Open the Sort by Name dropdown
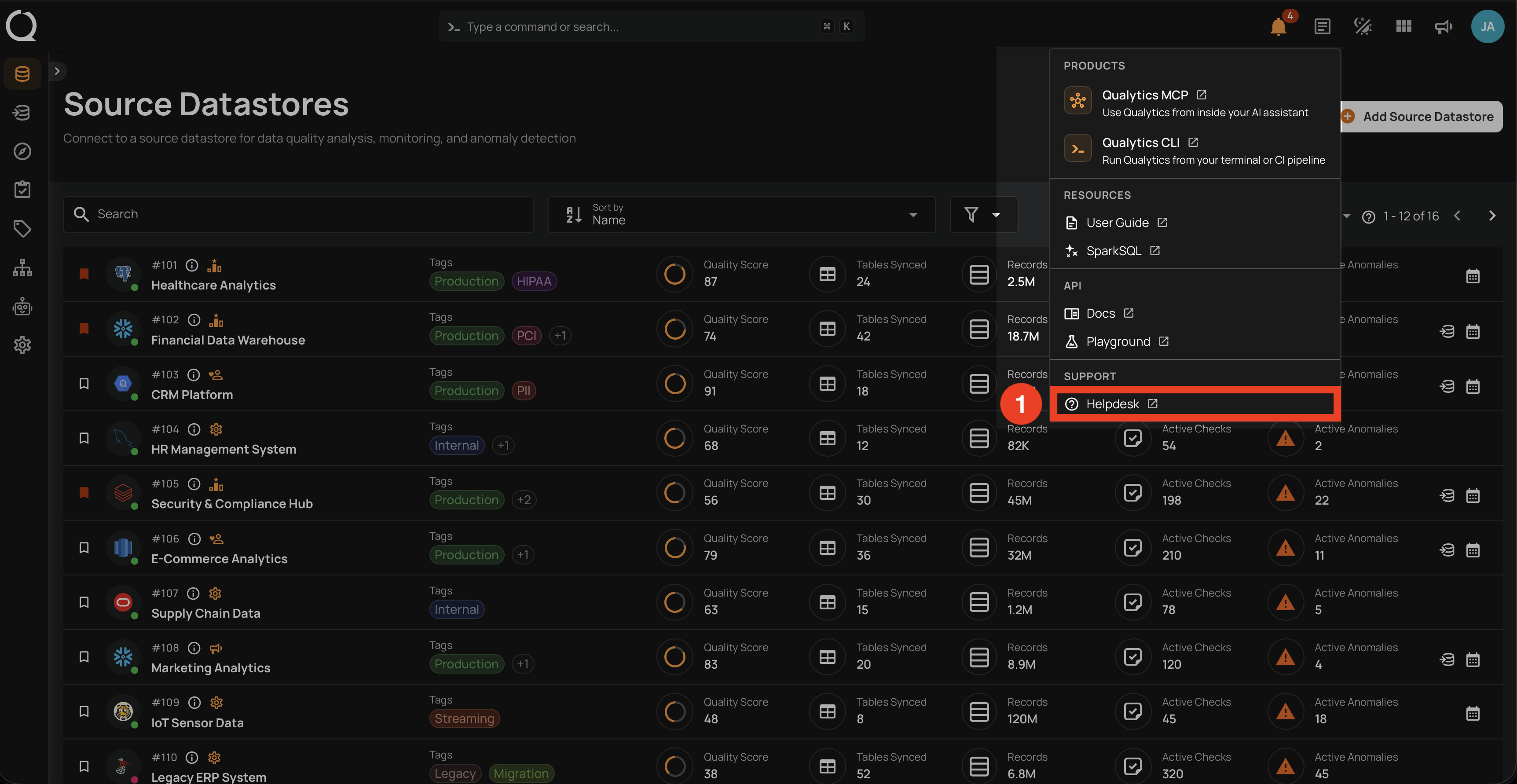Image resolution: width=1517 pixels, height=784 pixels. coord(741,214)
